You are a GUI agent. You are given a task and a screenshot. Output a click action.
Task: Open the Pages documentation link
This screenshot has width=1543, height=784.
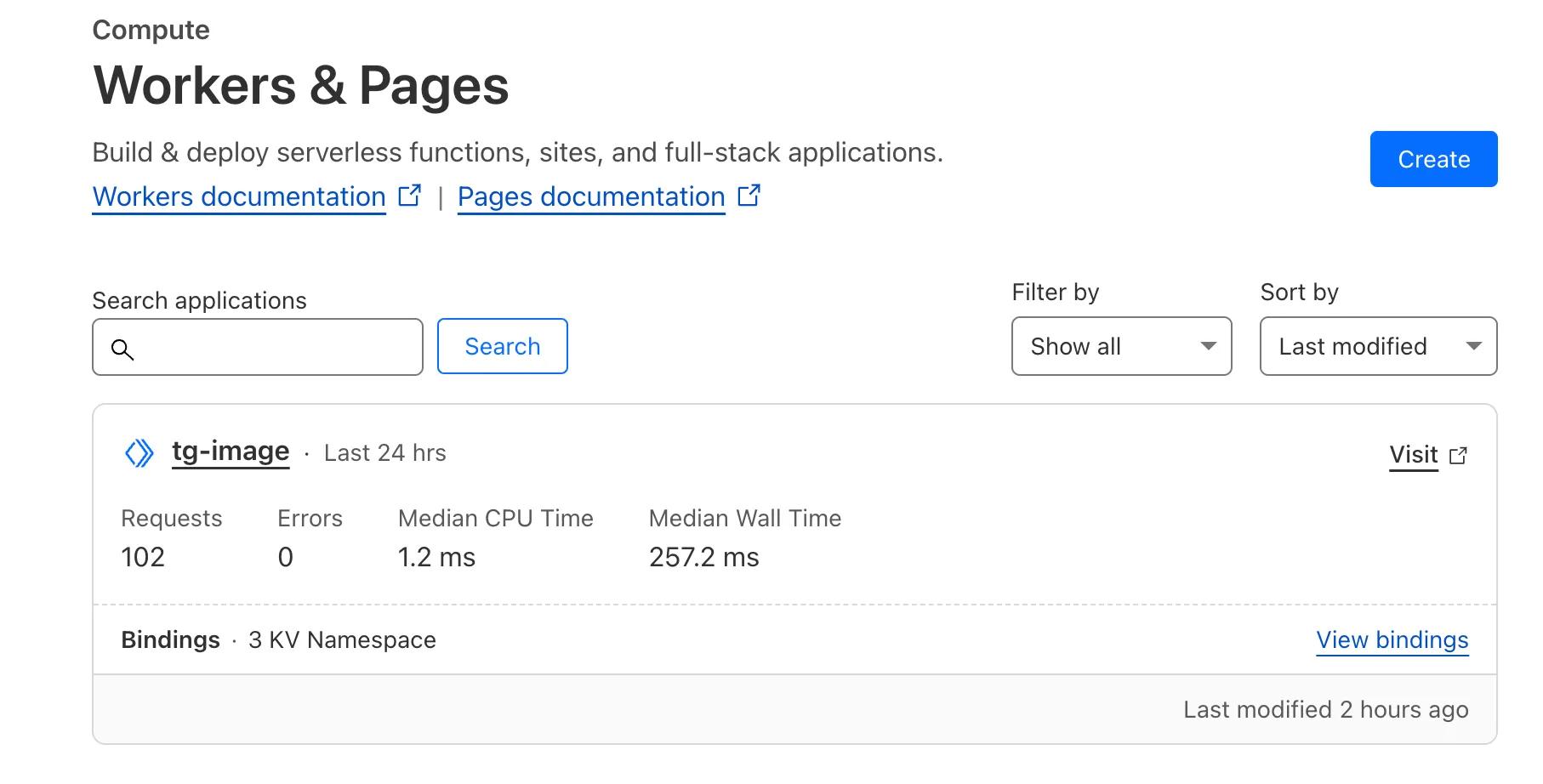(x=591, y=196)
